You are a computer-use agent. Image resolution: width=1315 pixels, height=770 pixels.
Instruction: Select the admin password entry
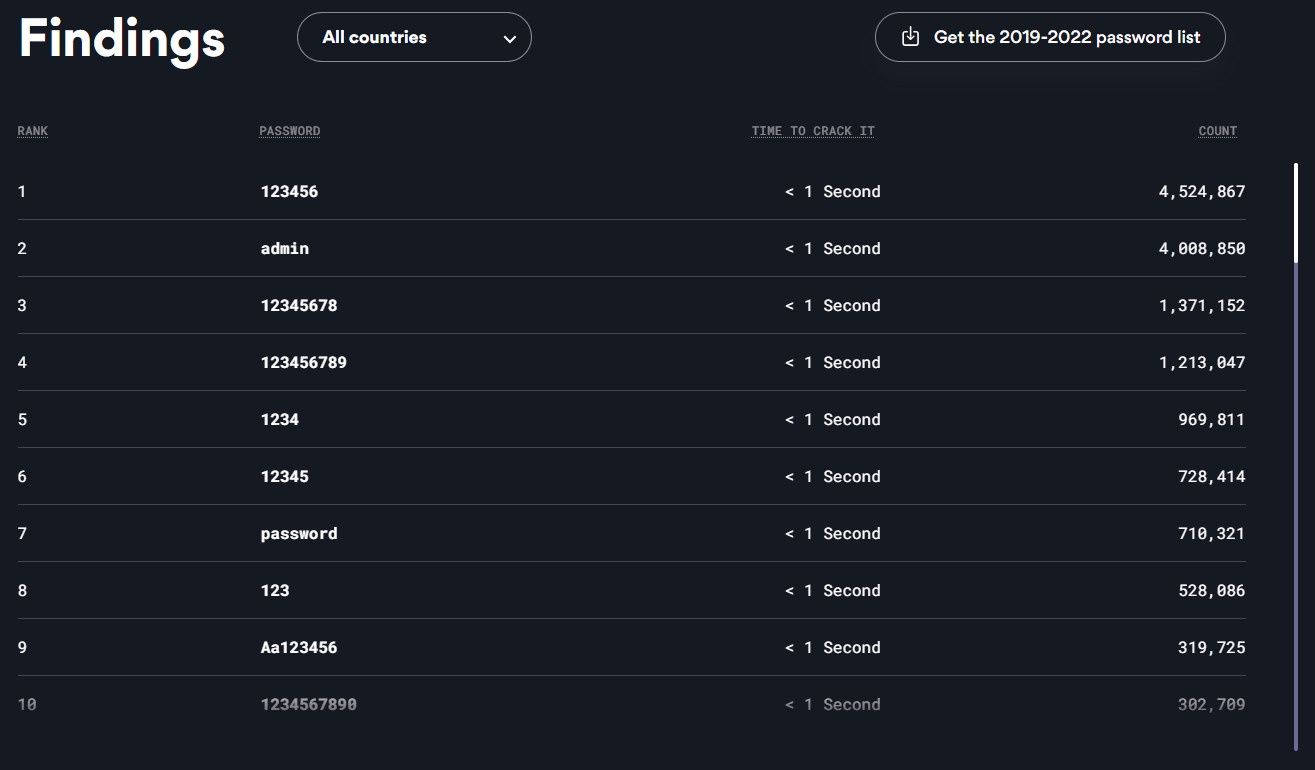click(285, 248)
